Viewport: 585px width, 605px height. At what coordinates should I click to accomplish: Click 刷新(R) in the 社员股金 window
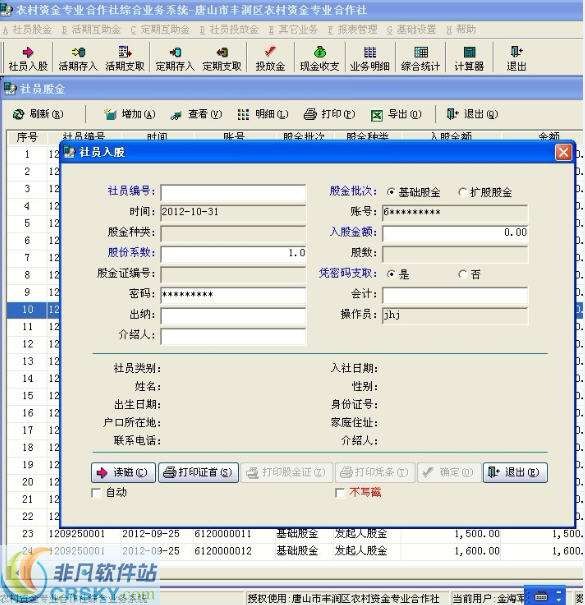[38, 114]
